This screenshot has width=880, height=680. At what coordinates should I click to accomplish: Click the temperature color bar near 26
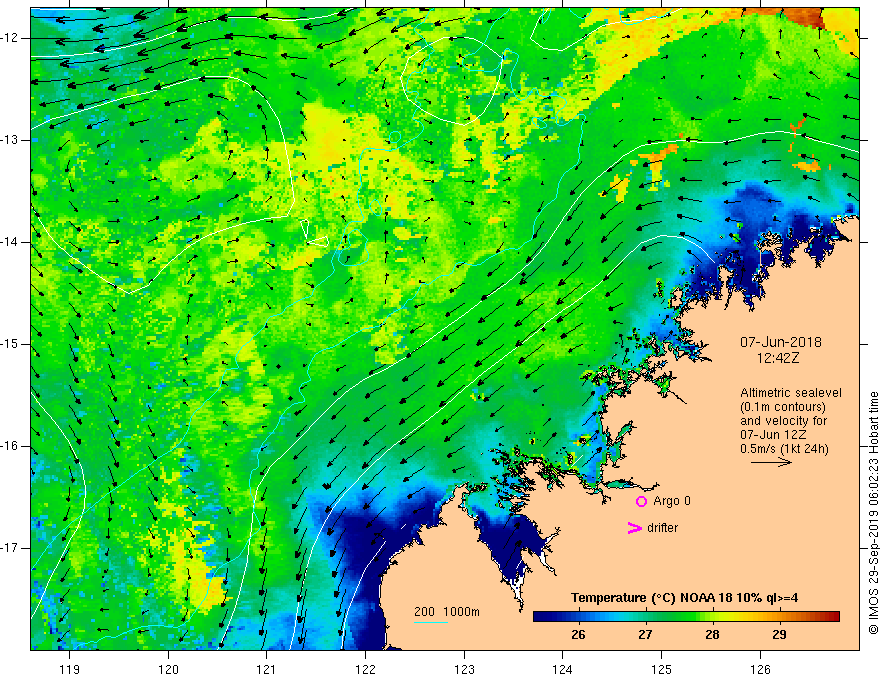tap(578, 617)
